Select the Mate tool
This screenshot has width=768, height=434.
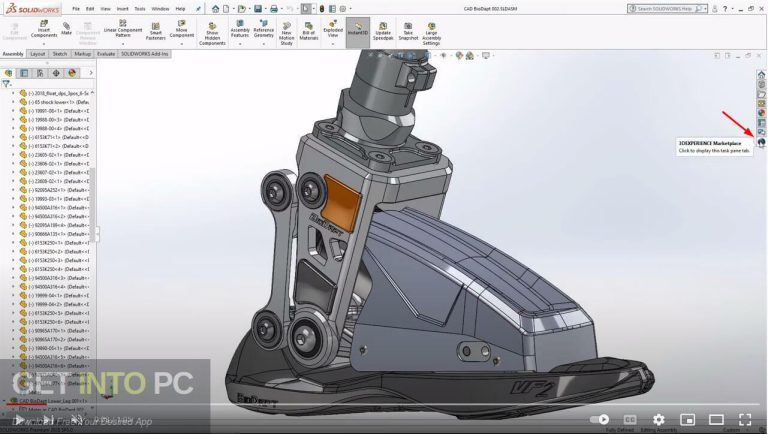(x=66, y=29)
